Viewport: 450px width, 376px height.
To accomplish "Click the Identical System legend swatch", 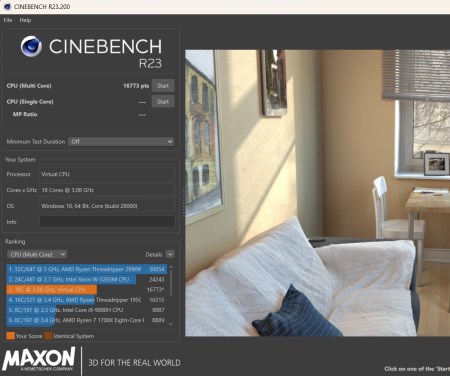I will point(49,336).
